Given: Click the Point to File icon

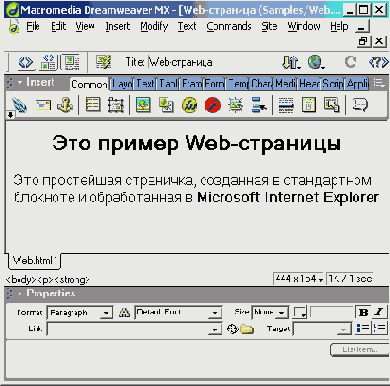Looking at the screenshot, I should coord(232,329).
